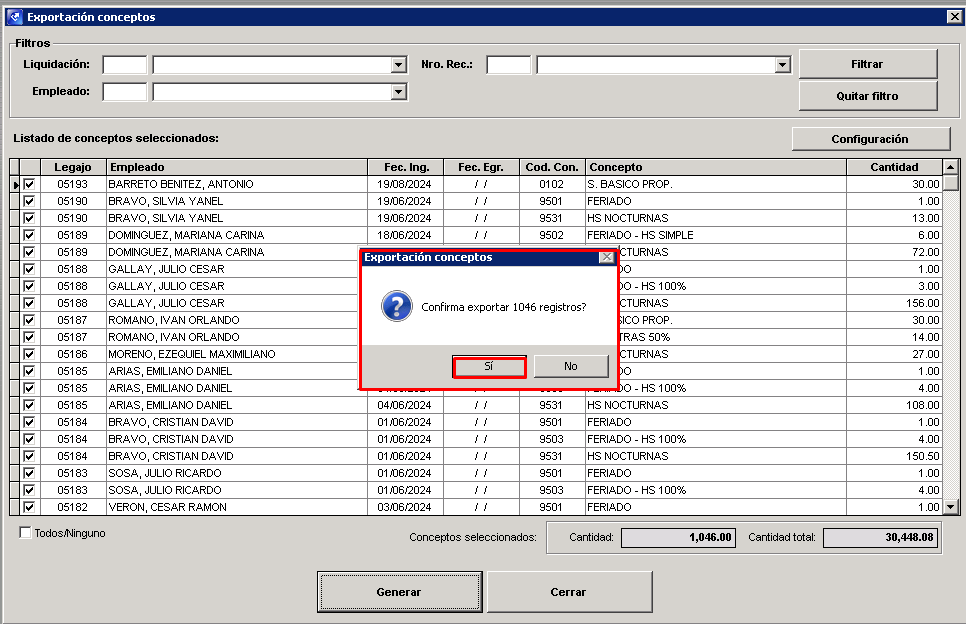Click the Filtrar button
The width and height of the screenshot is (966, 624).
point(867,64)
